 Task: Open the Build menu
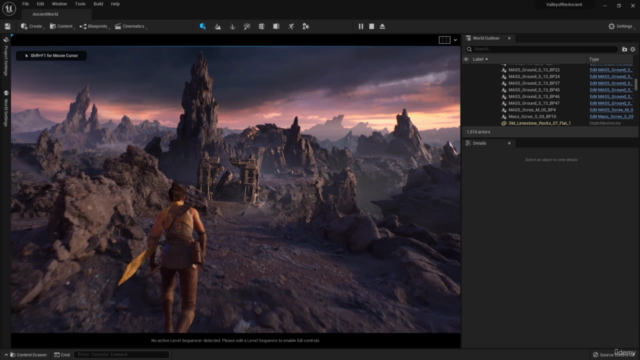tap(98, 4)
